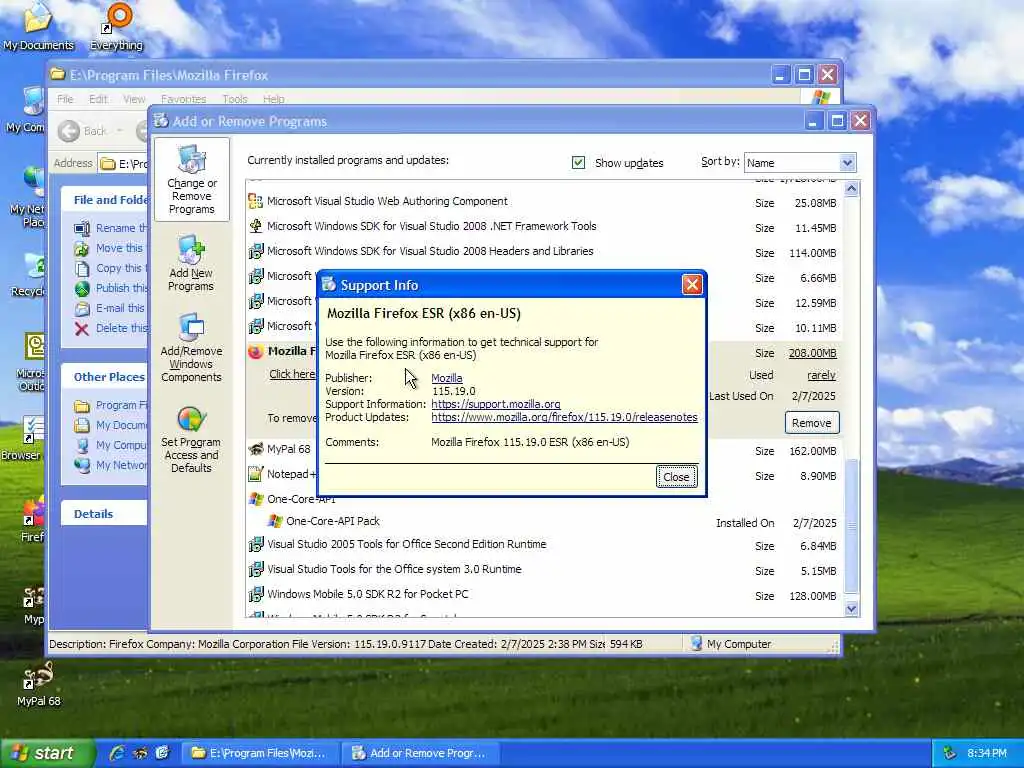Click Publish this file globe icon
Image resolution: width=1024 pixels, height=768 pixels.
82,288
